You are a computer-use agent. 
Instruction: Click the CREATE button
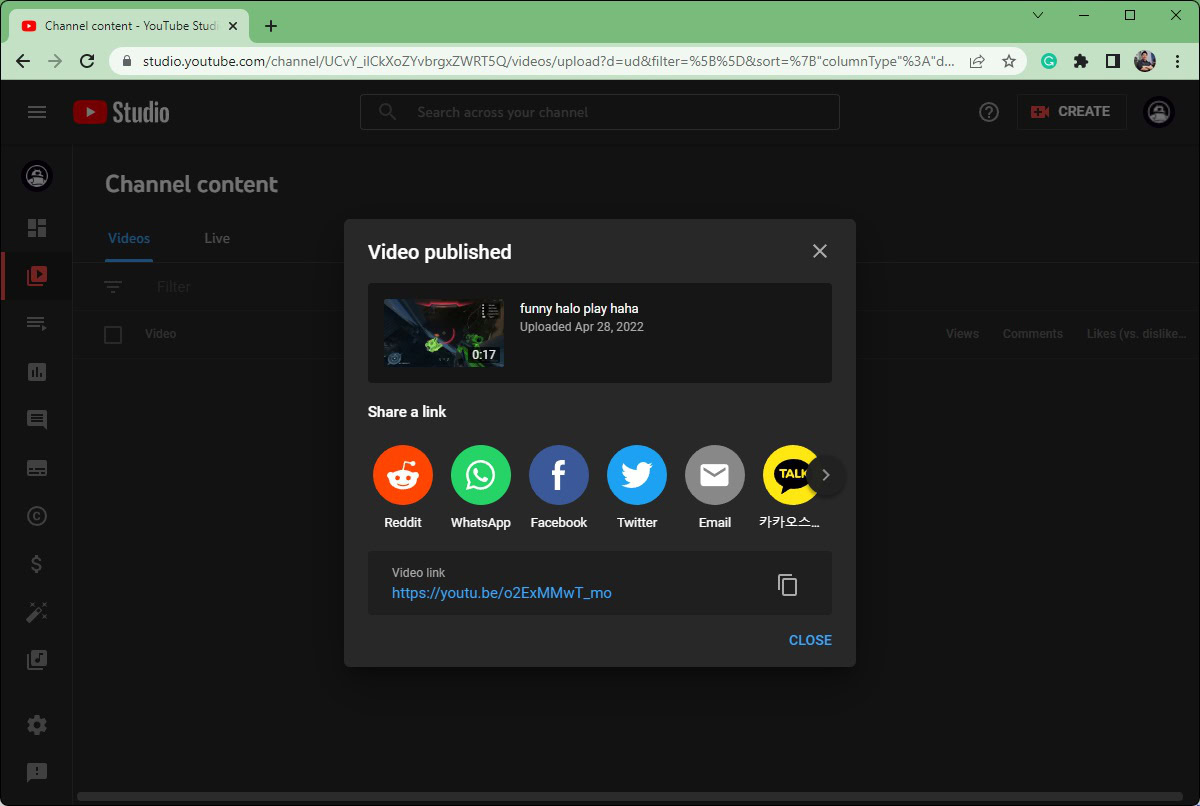click(1071, 112)
